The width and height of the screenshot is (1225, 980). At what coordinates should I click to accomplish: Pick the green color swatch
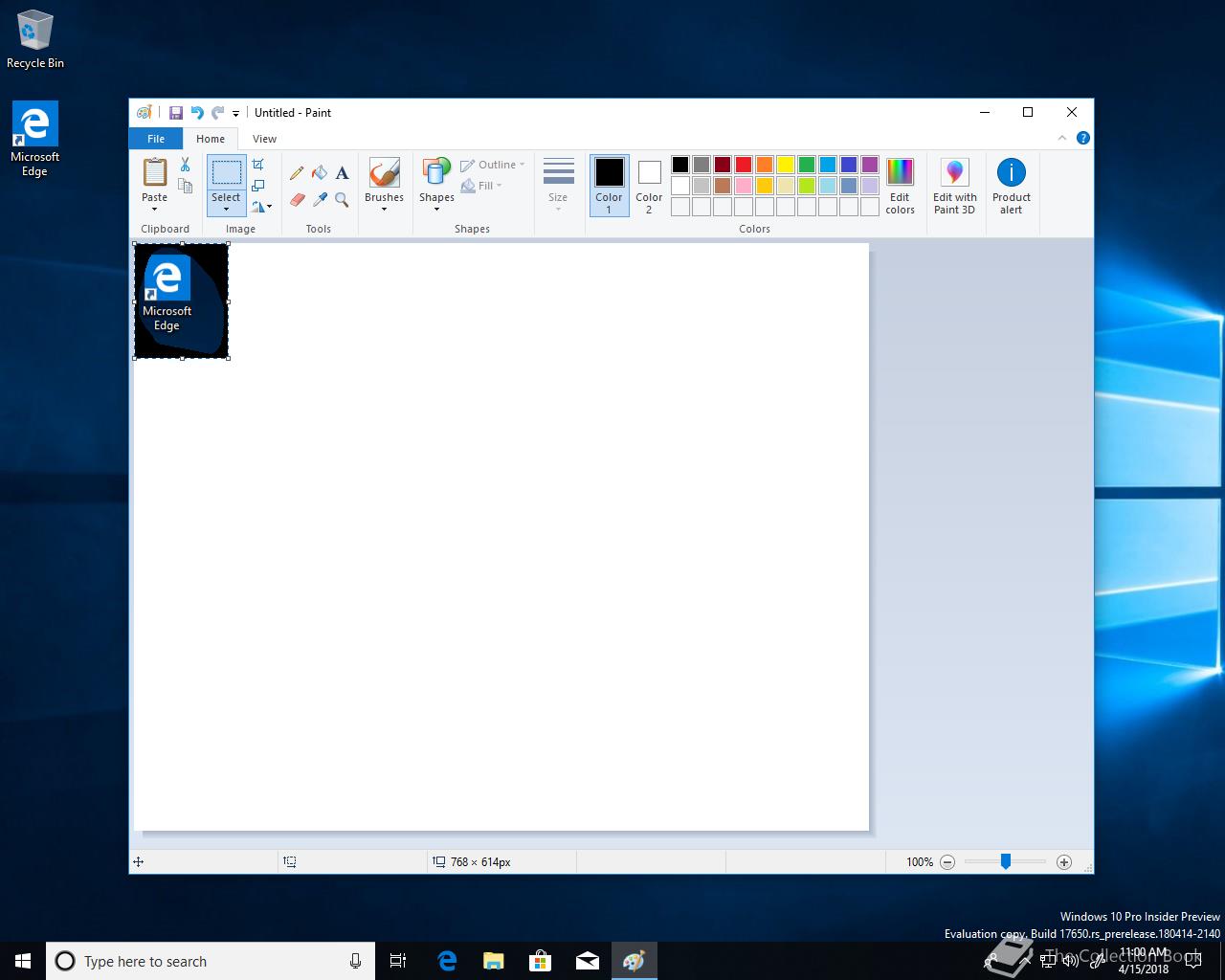point(807,165)
